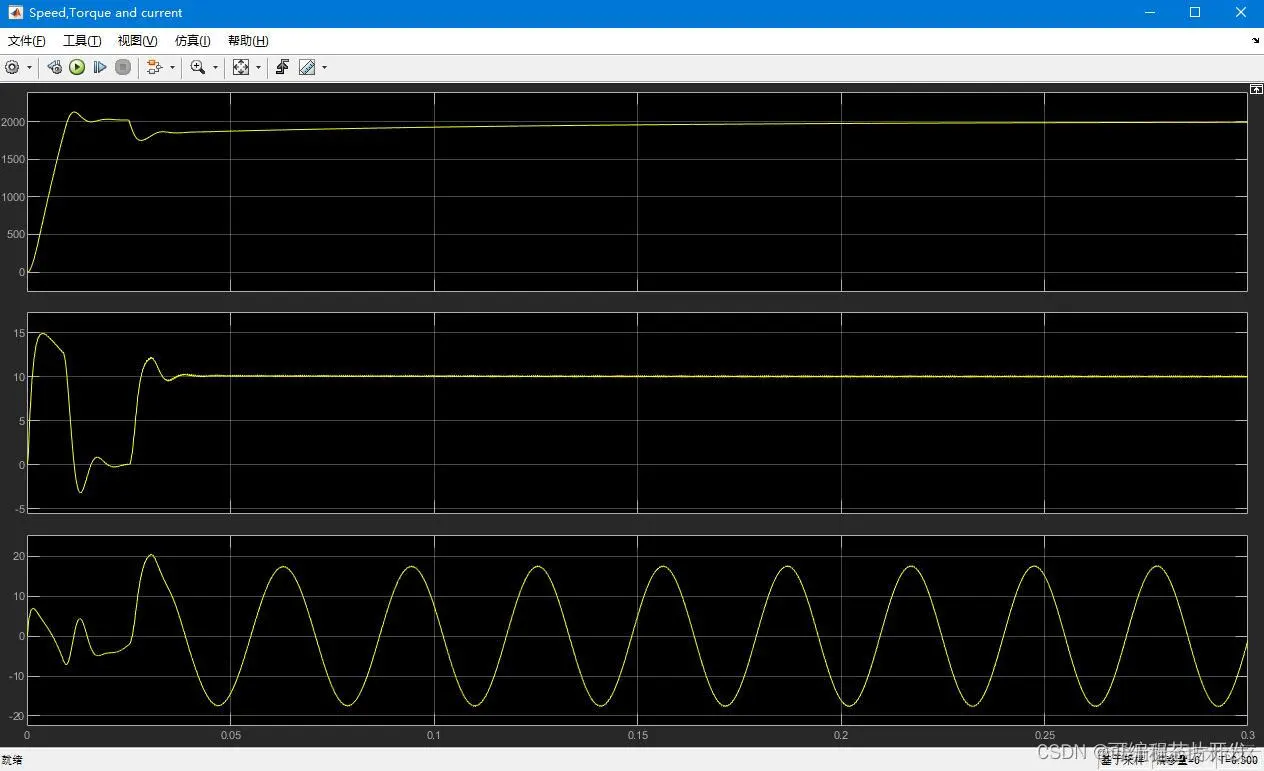Click the MATLAB icon in the title bar
Viewport: 1264px width, 771px height.
pyautogui.click(x=16, y=13)
